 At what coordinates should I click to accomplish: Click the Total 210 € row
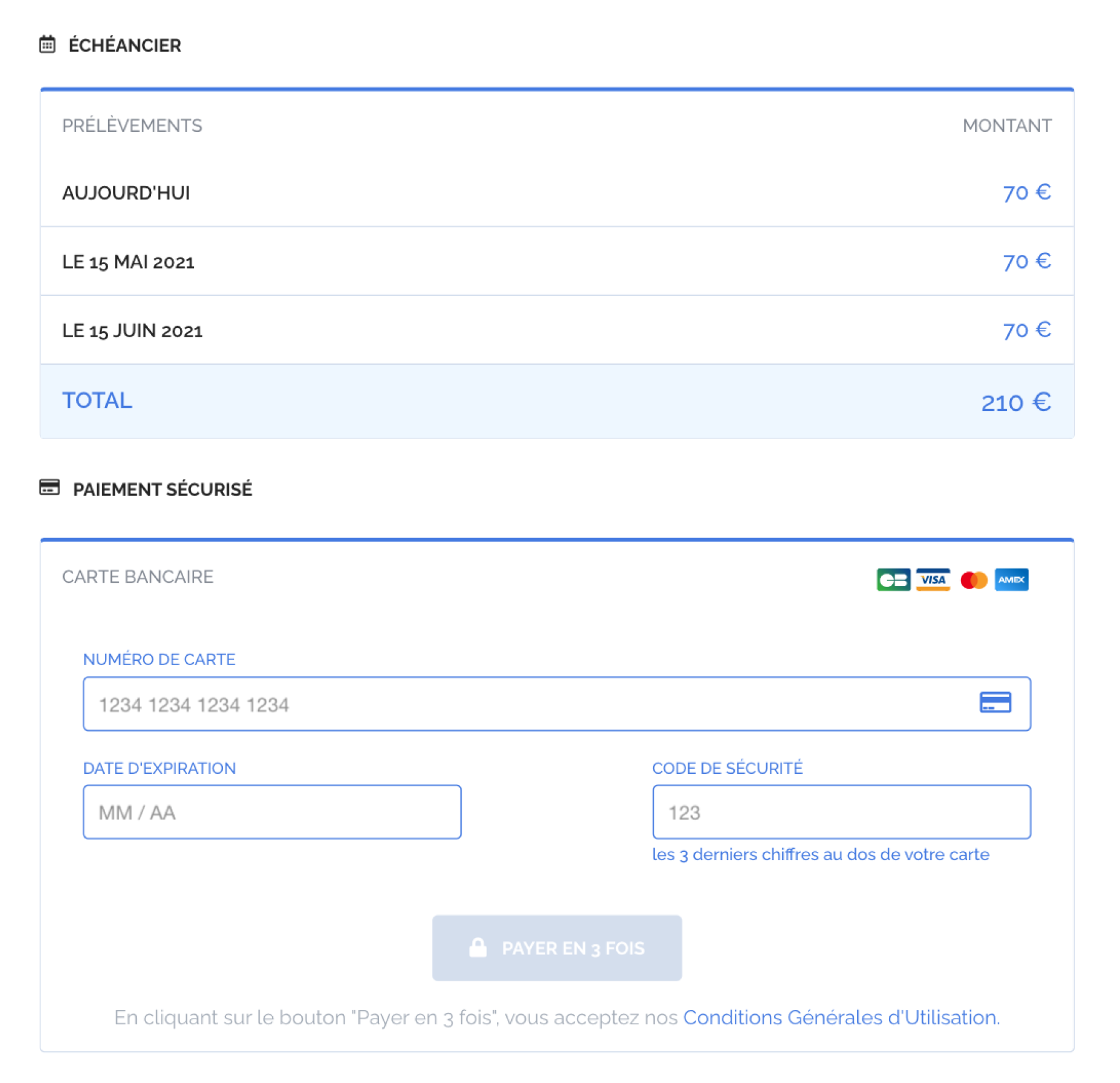click(557, 401)
